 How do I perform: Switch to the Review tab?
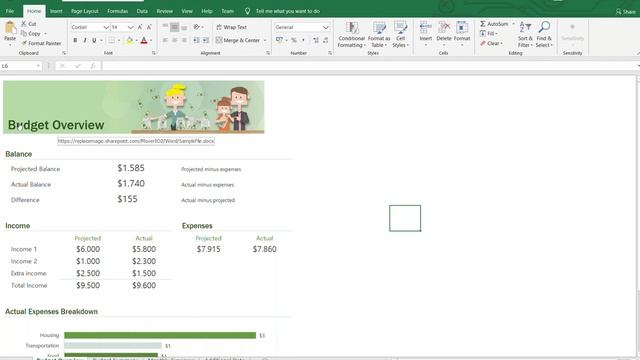tap(164, 11)
